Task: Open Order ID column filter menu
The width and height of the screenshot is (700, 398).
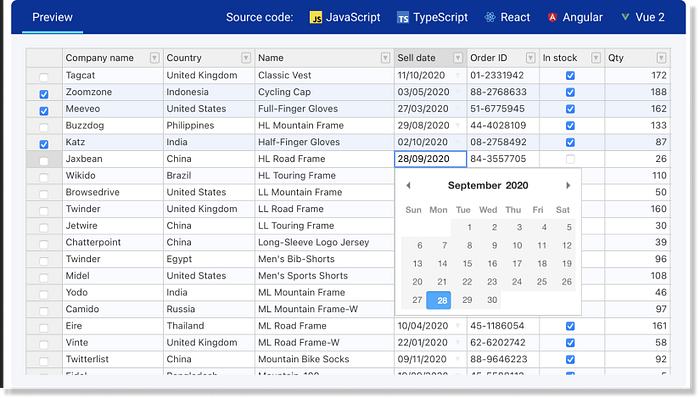Action: coord(530,58)
